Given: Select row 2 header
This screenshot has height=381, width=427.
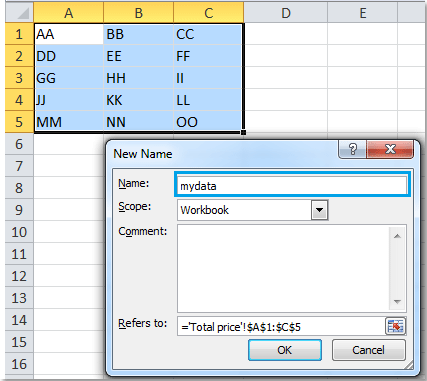Looking at the screenshot, I should pos(19,56).
